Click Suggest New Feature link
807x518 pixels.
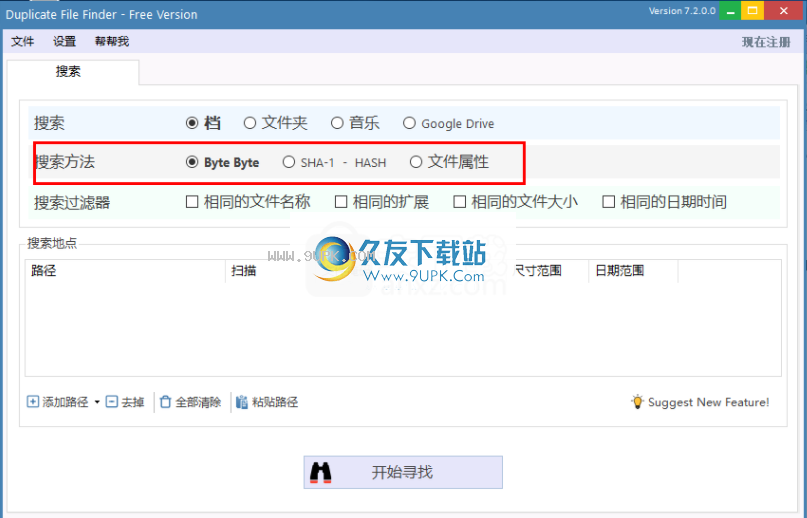708,402
